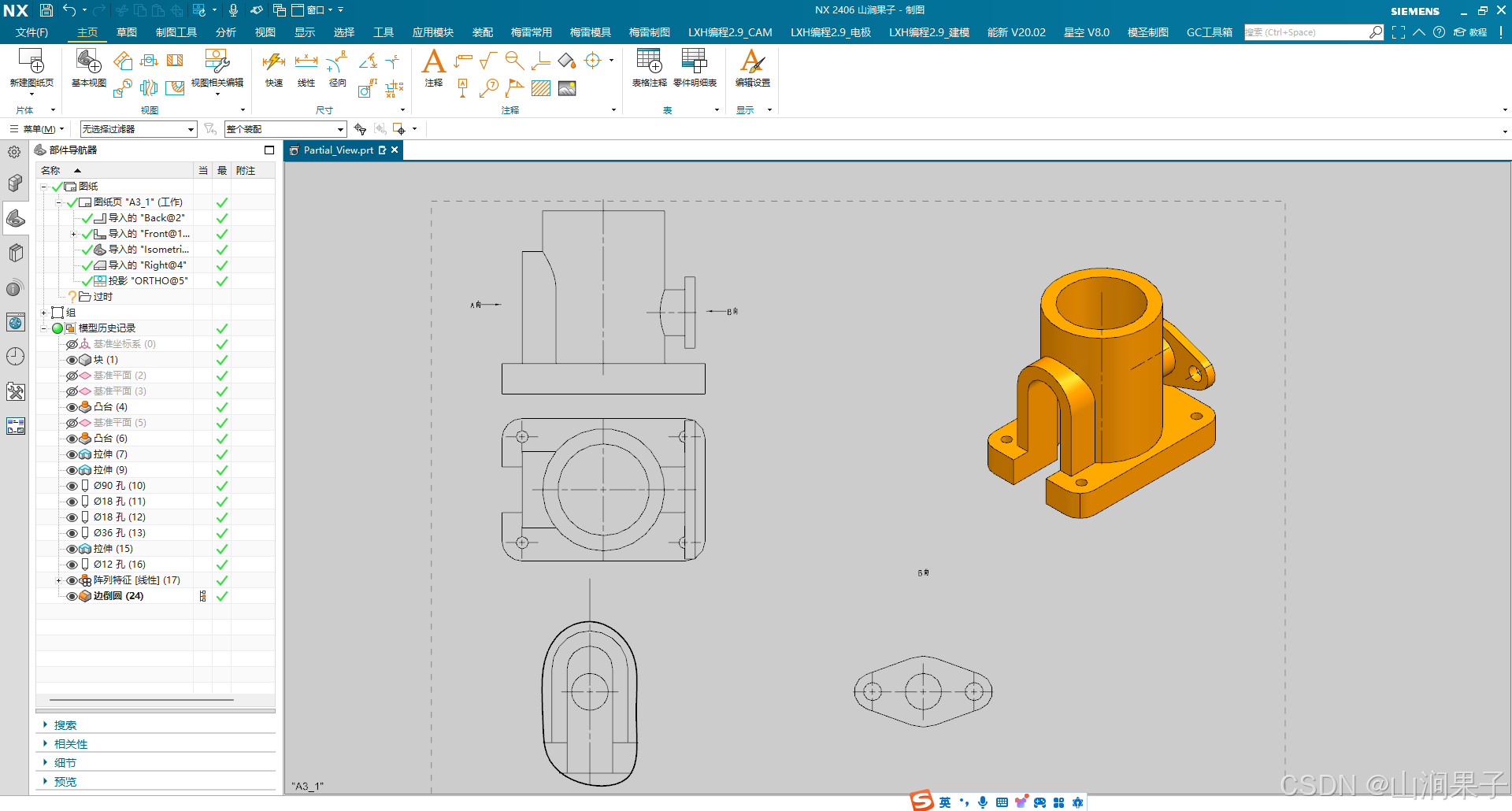The height and width of the screenshot is (811, 1512).
Task: Toggle visibility of 拉伸 (7) feature
Action: pyautogui.click(x=72, y=454)
